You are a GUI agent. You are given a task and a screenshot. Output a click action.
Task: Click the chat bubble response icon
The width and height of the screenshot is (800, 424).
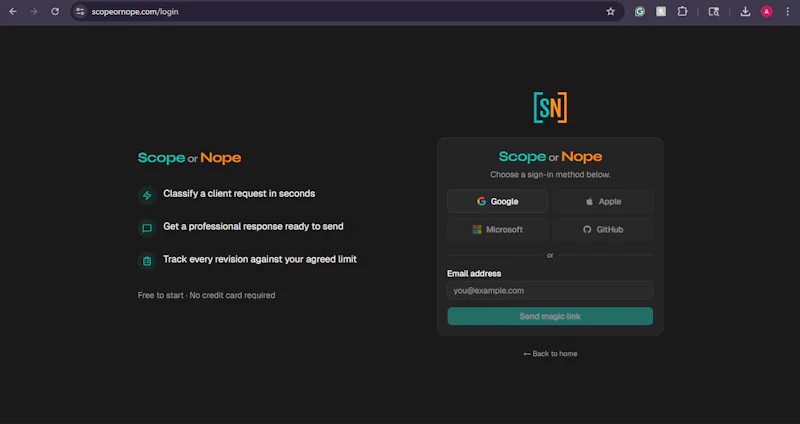click(147, 228)
